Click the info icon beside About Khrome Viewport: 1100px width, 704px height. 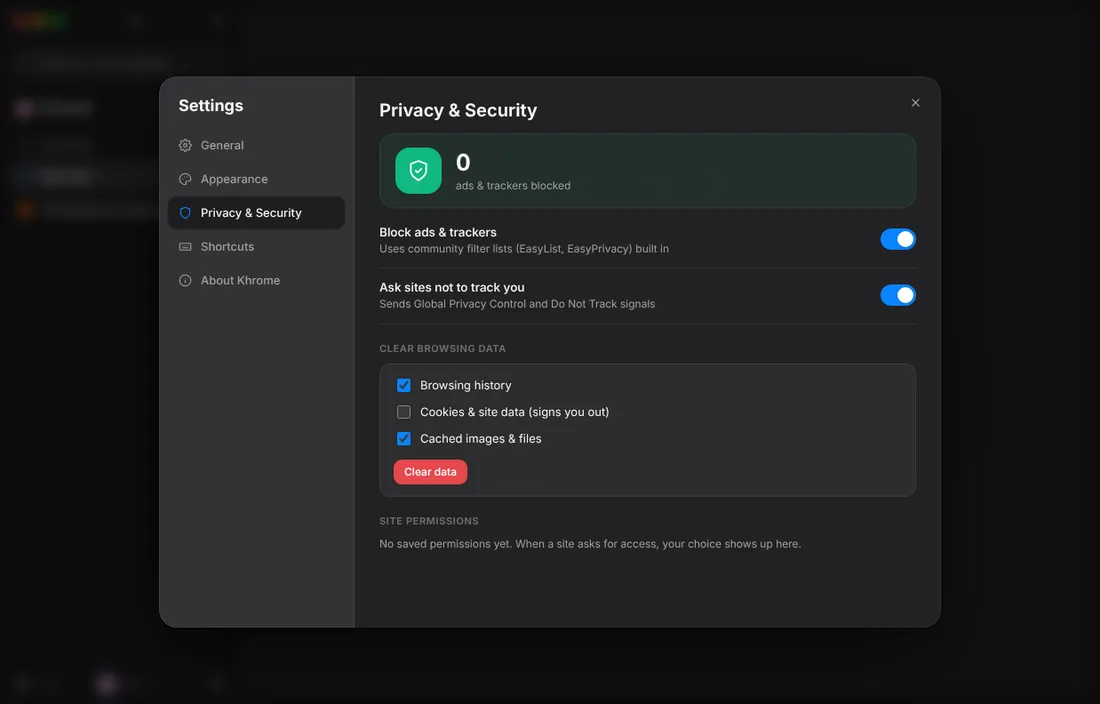coord(185,280)
